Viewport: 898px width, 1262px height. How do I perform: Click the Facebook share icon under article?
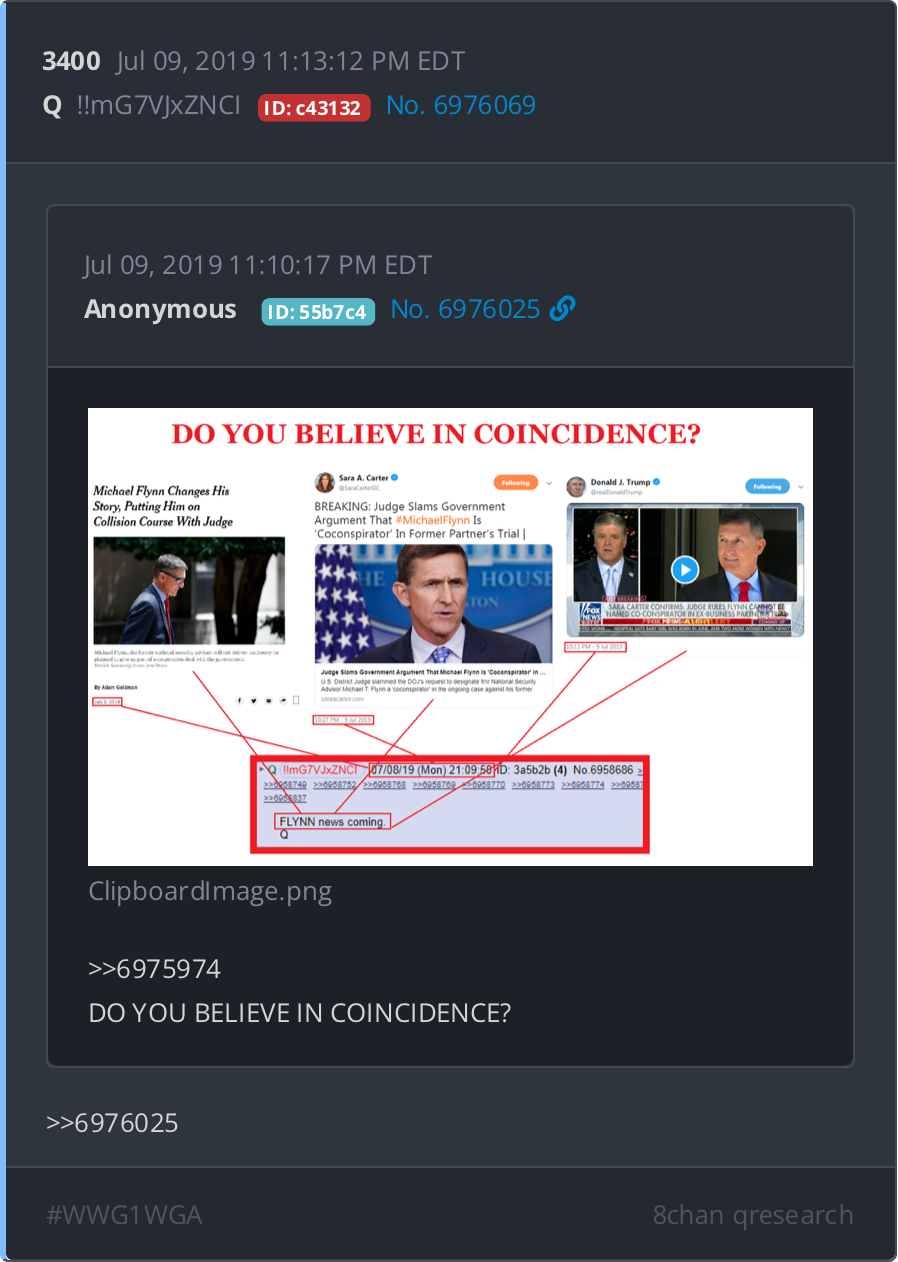(x=240, y=700)
